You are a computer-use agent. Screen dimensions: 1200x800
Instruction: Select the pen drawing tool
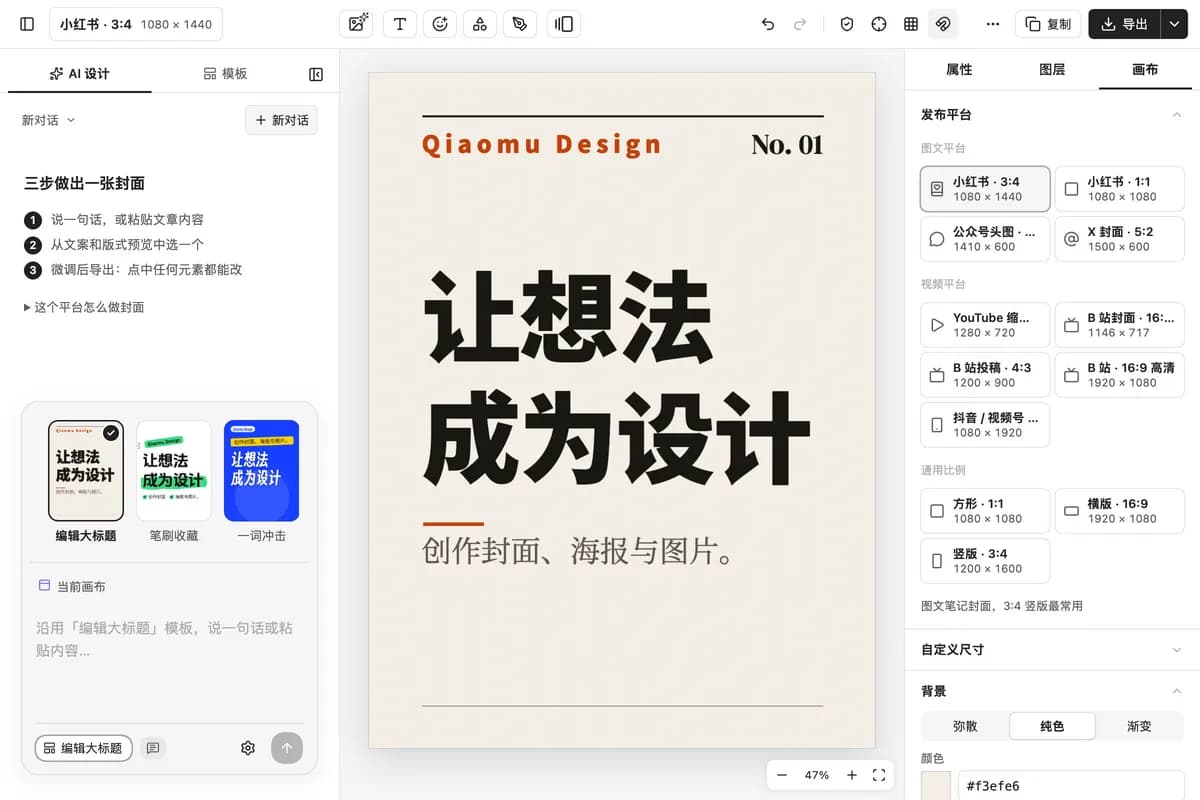[x=520, y=24]
